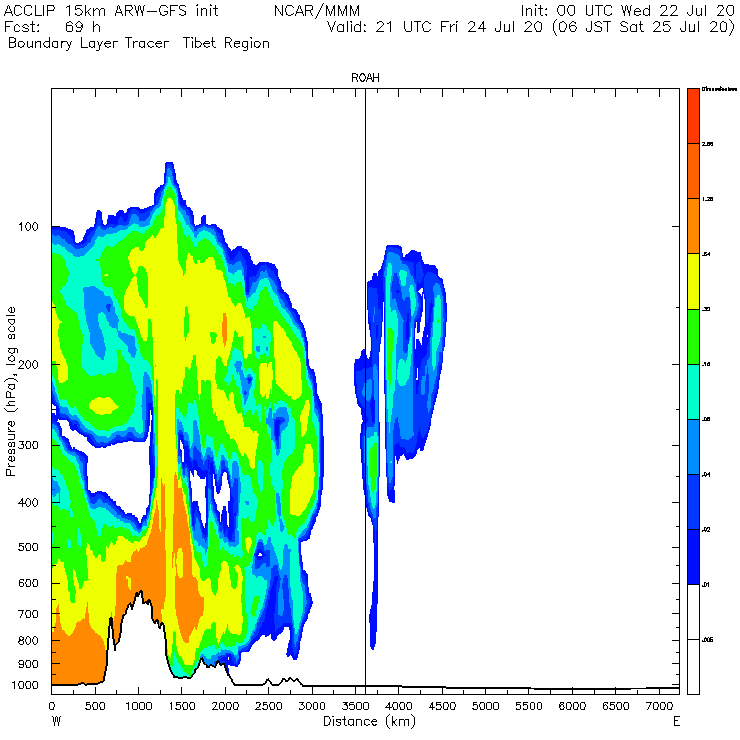Screen dimensions: 740x740
Task: Click the medium blue colorbar segment above .02
Action: (693, 502)
